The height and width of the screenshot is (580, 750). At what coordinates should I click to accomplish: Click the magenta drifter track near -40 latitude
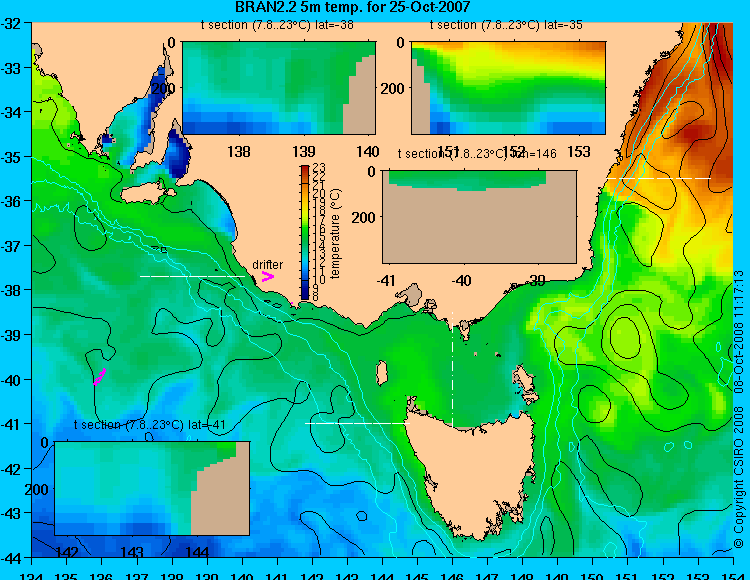click(99, 377)
